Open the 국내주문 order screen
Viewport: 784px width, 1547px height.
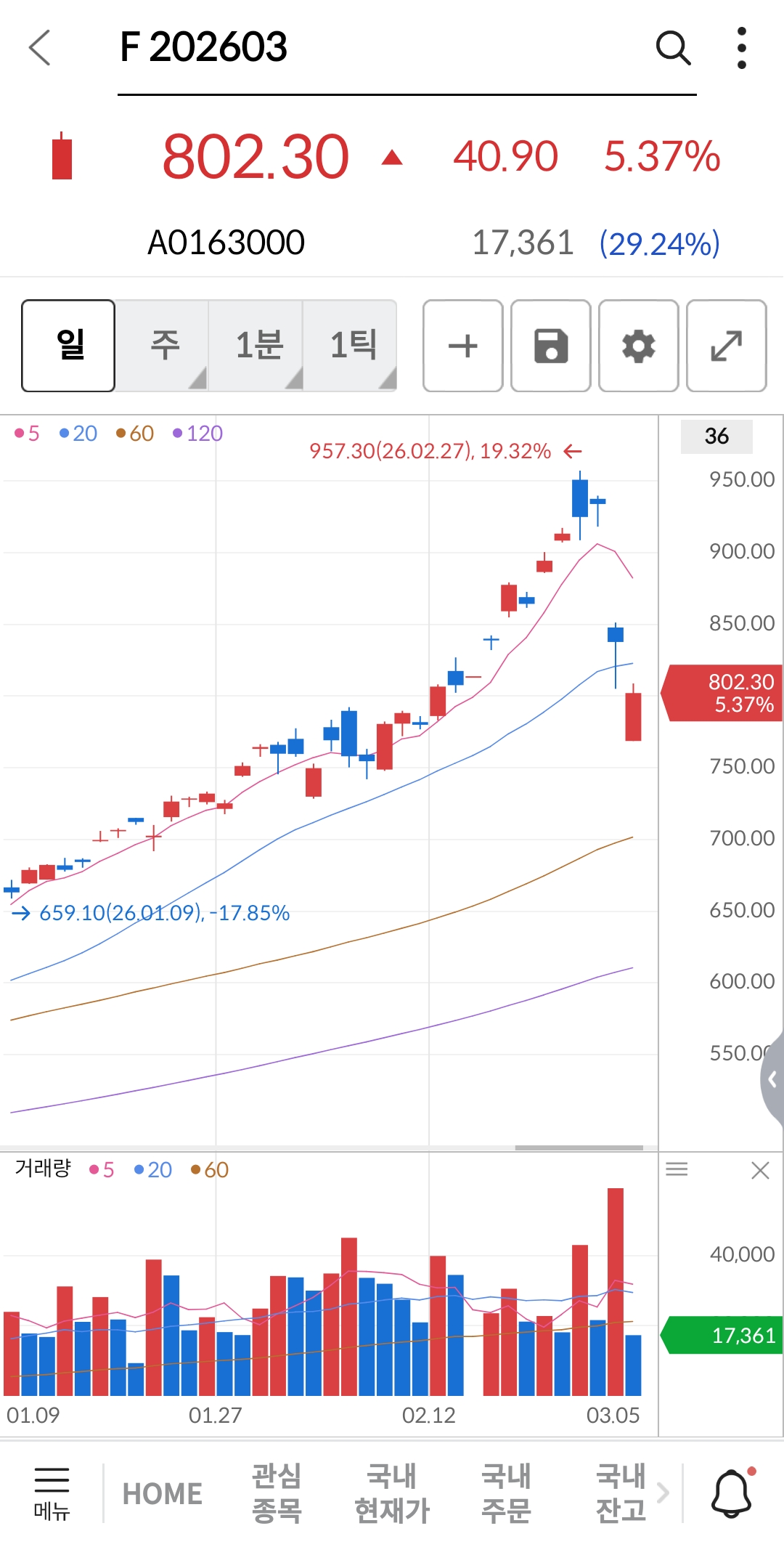pos(506,1493)
